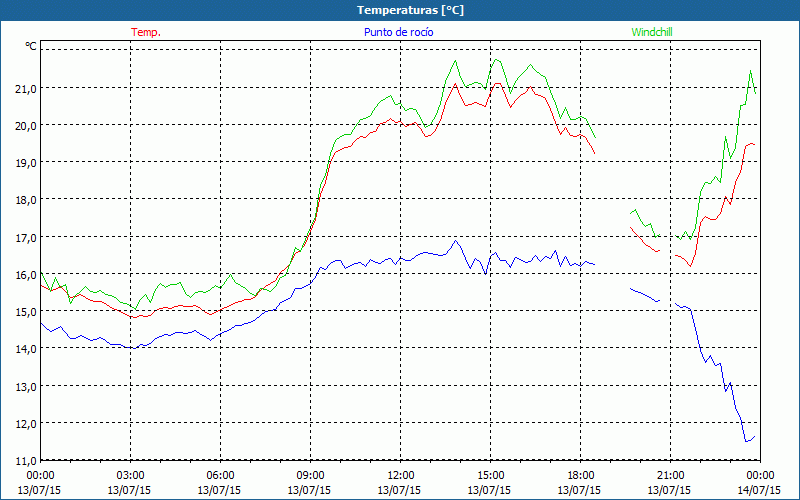Click the '20,0' y-axis value
This screenshot has width=800, height=500.
click(27, 126)
